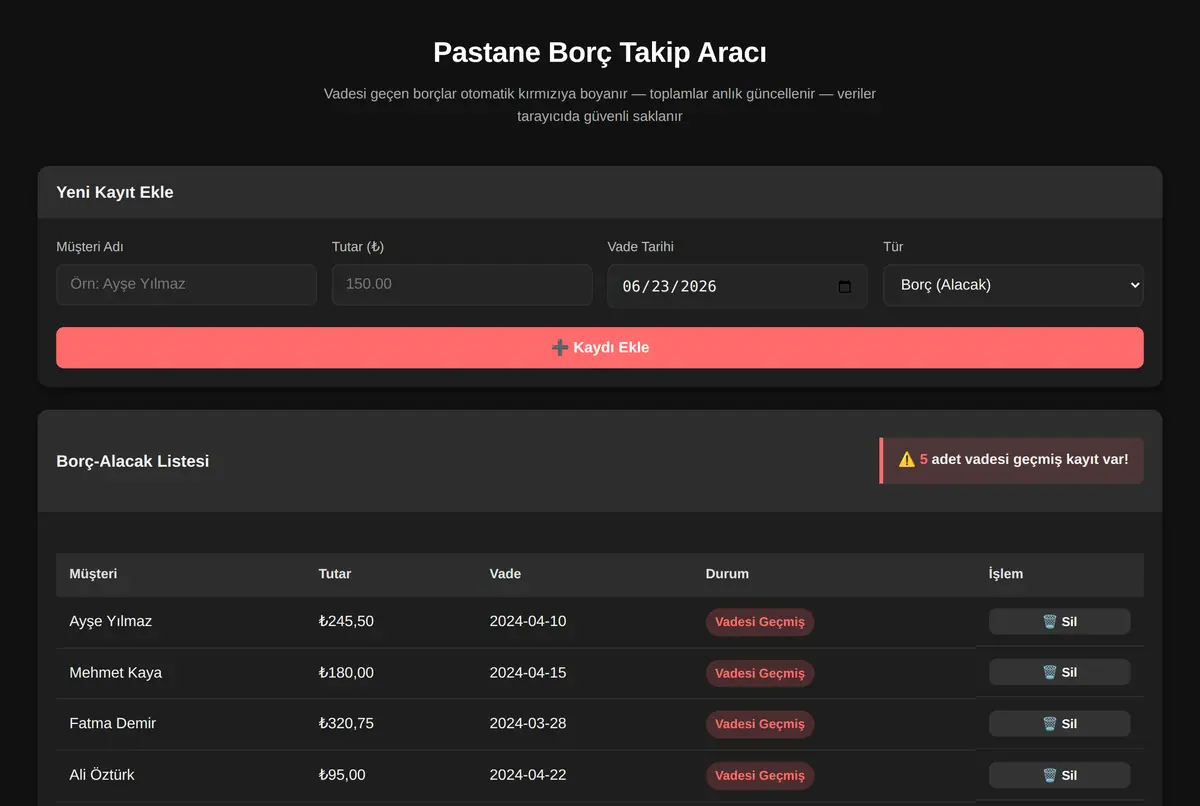Focus the Tutar amount input field
Screen dimensions: 1200x806
(x=462, y=284)
